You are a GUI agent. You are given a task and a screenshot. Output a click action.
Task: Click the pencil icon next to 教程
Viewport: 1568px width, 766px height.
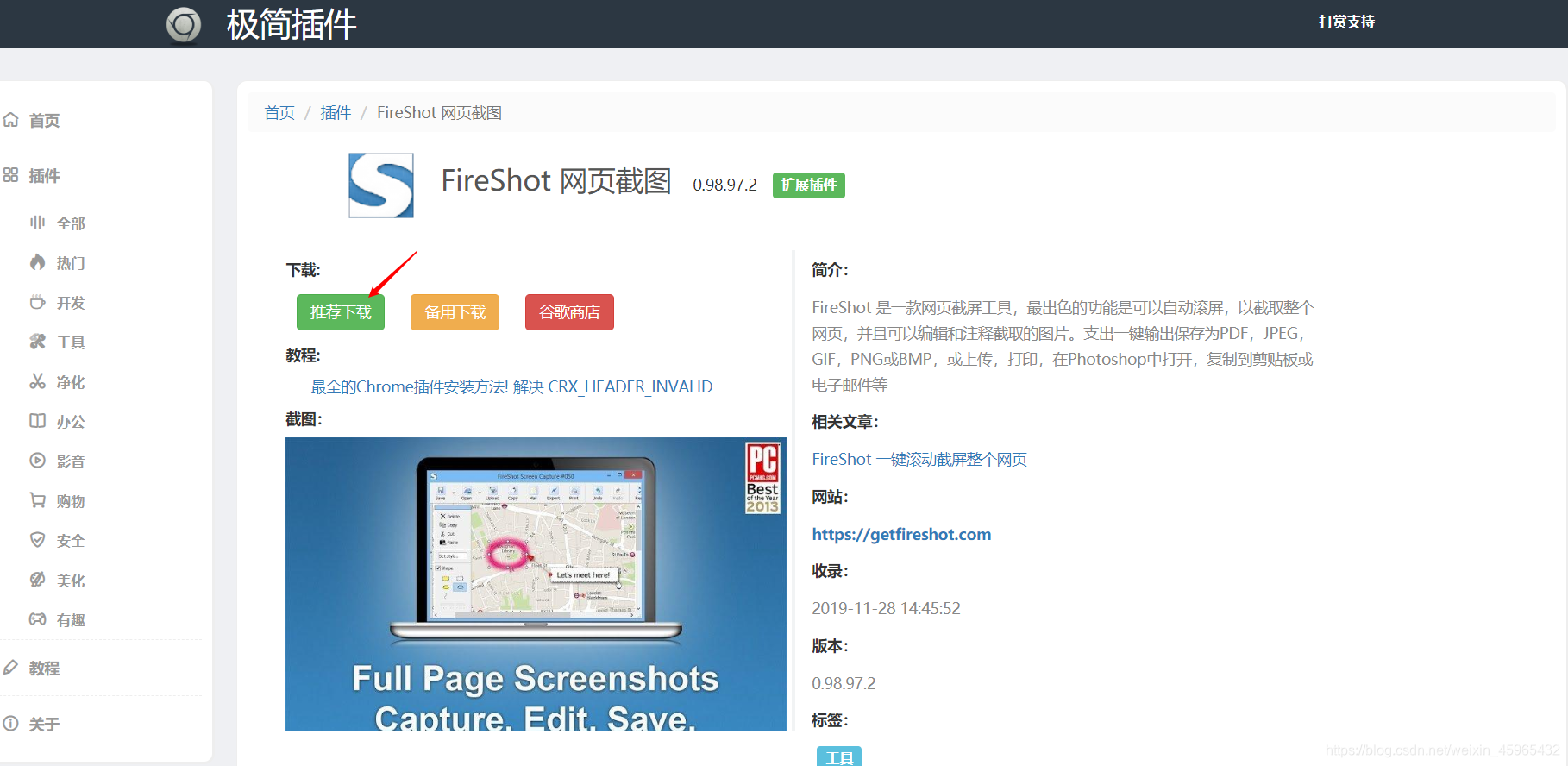[x=10, y=668]
